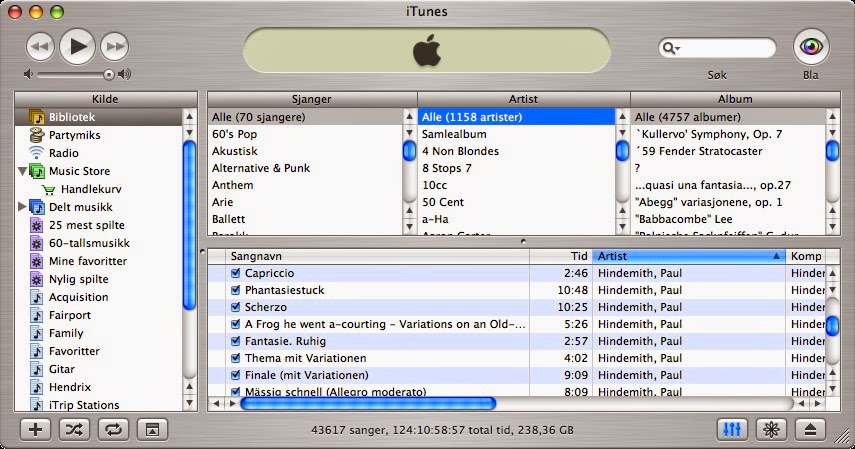The height and width of the screenshot is (449, 855).
Task: Select Delt musikk source
Action: coord(81,207)
